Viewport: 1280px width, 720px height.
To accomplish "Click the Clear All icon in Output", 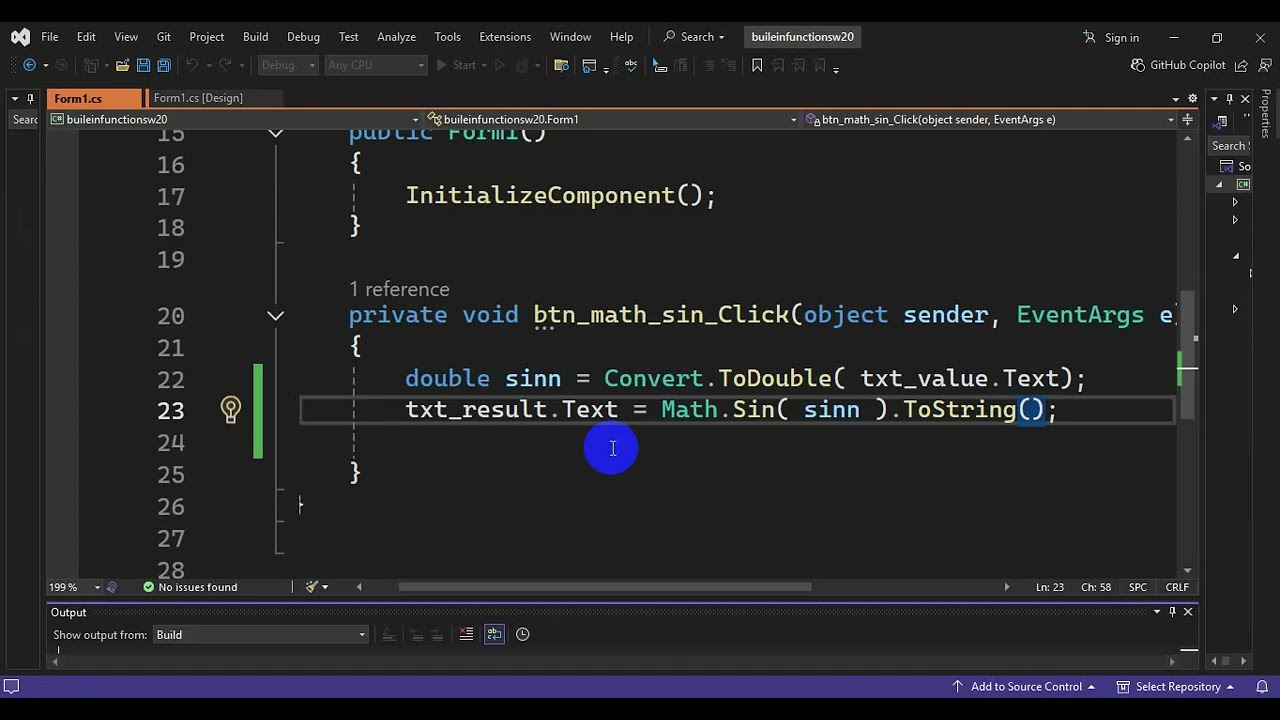I will 466,634.
